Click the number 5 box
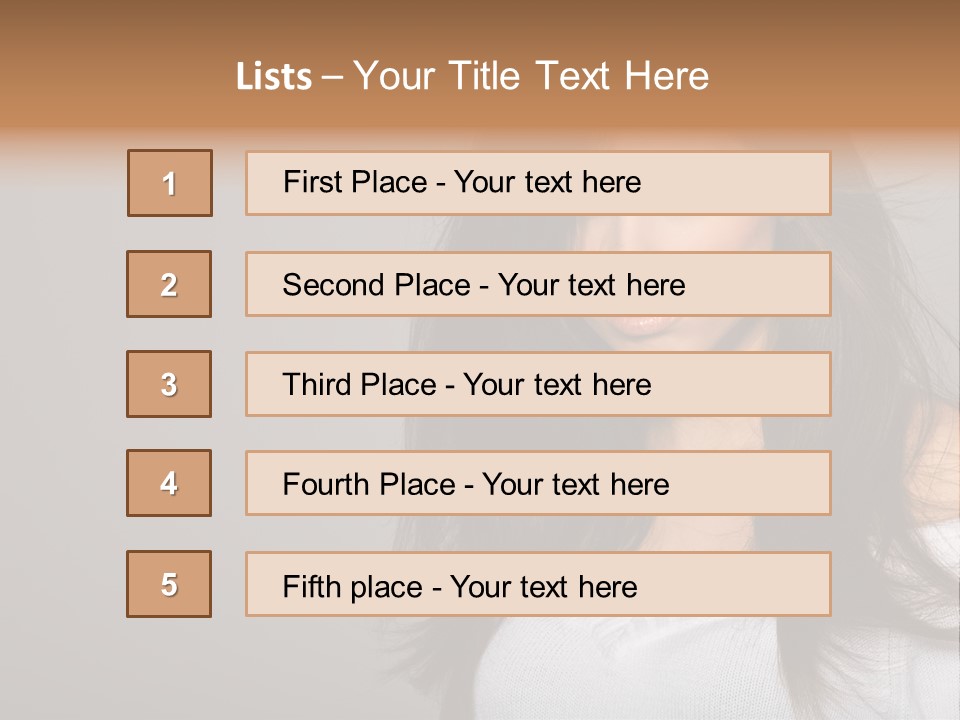Screen dimensions: 960x720 [169, 584]
